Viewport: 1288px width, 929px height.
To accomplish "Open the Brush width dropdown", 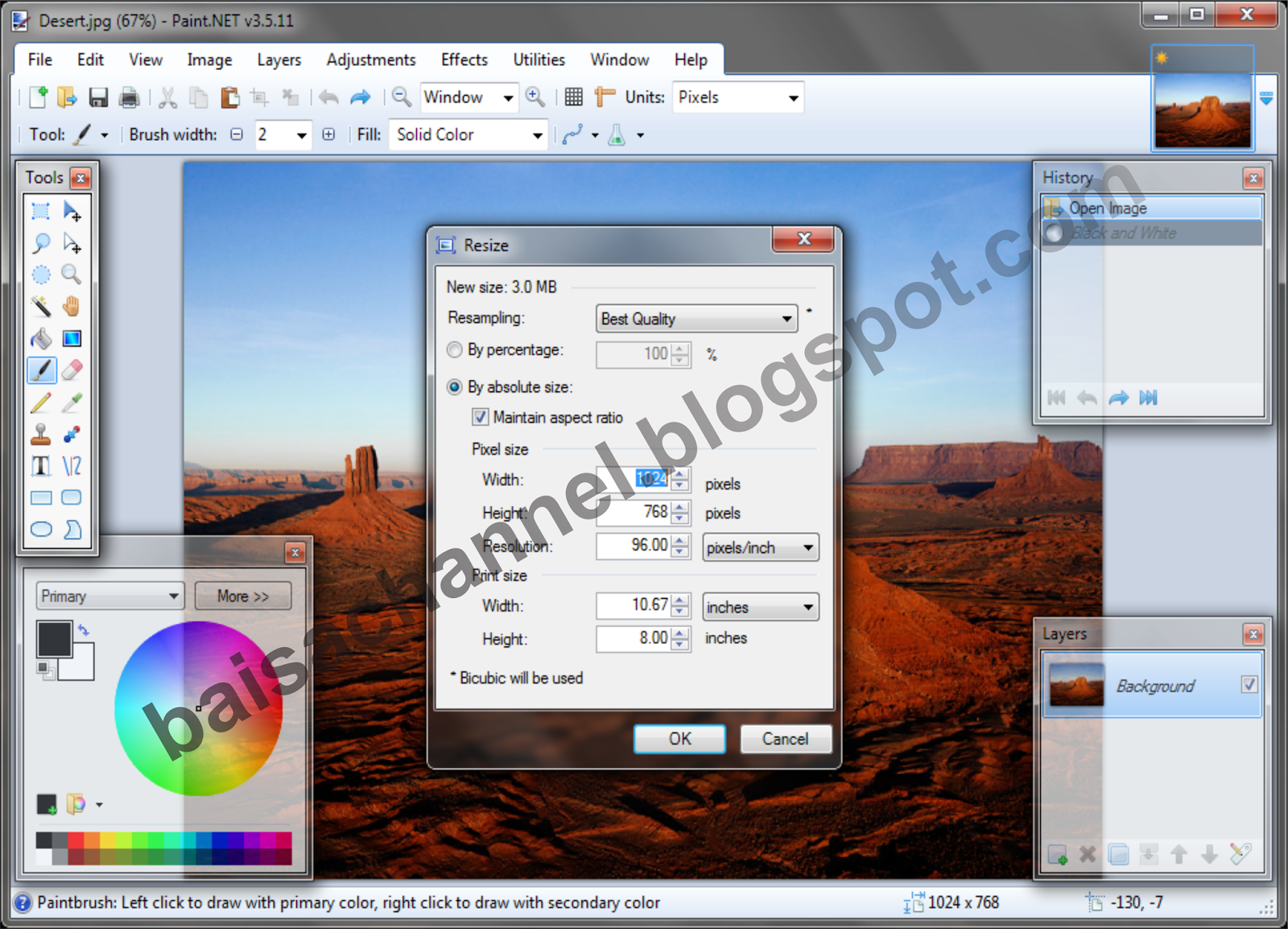I will coord(302,135).
